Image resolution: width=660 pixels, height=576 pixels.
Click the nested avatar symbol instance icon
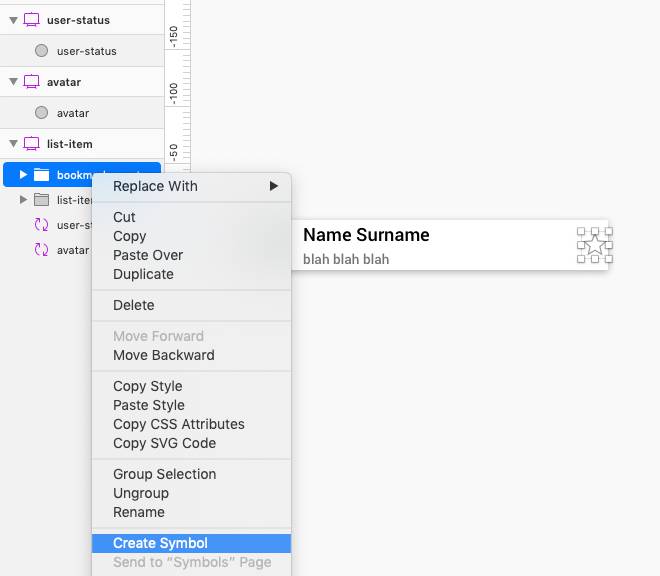[41, 250]
